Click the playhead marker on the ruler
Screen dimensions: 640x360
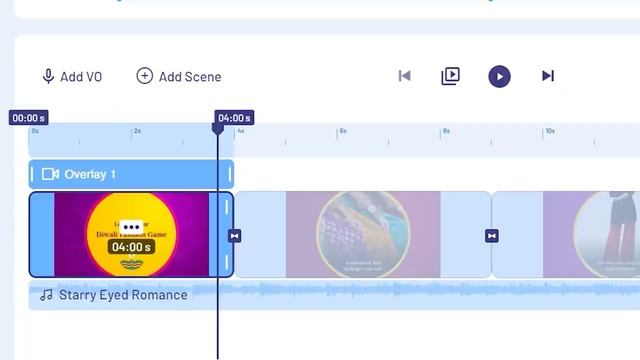click(218, 129)
